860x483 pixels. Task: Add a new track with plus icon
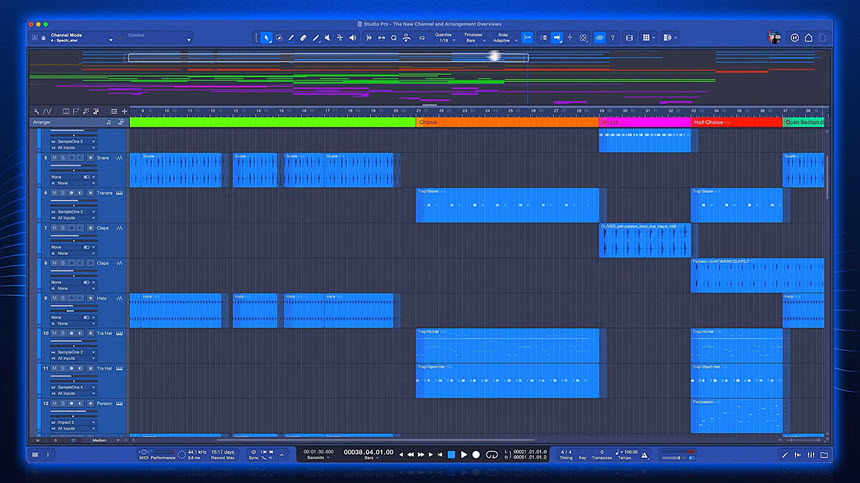click(x=125, y=111)
